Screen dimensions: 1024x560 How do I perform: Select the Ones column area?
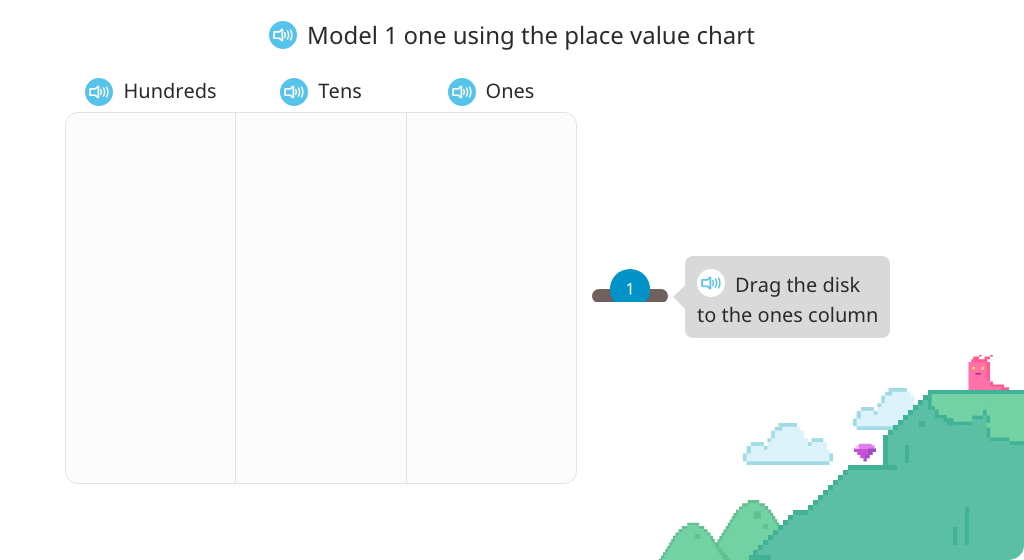[x=491, y=298]
